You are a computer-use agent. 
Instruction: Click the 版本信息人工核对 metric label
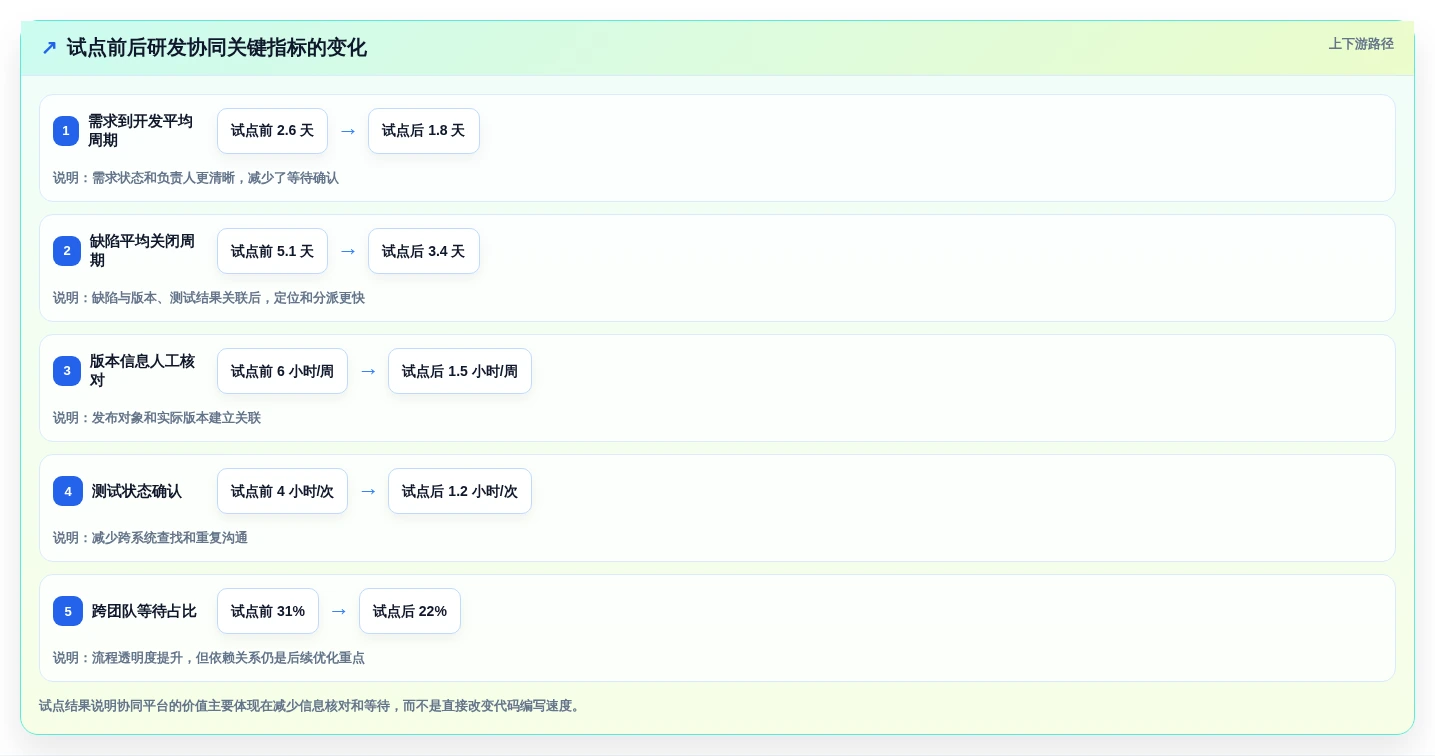point(143,371)
